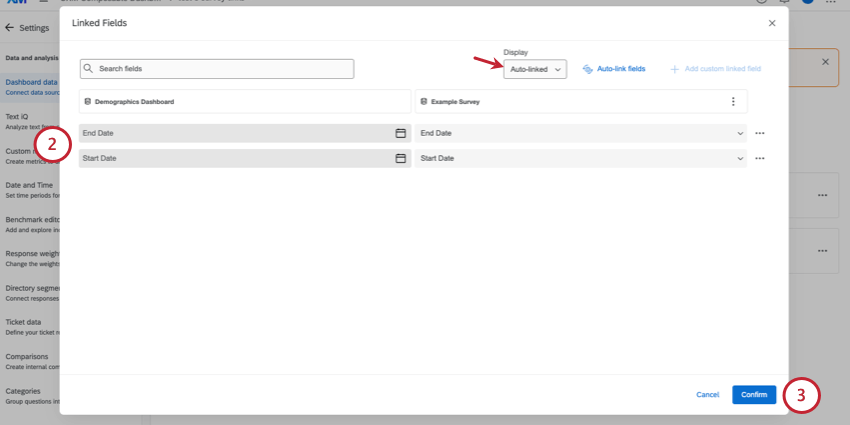Viewport: 850px width, 425px height.
Task: Open the Auto-linked display dropdown
Action: (x=535, y=69)
